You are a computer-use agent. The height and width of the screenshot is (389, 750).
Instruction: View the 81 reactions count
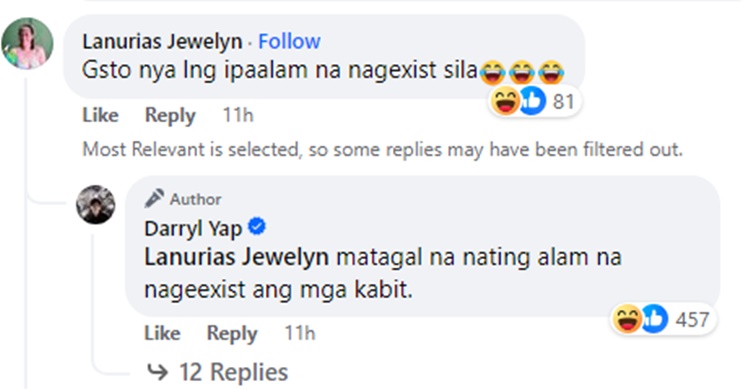[563, 101]
